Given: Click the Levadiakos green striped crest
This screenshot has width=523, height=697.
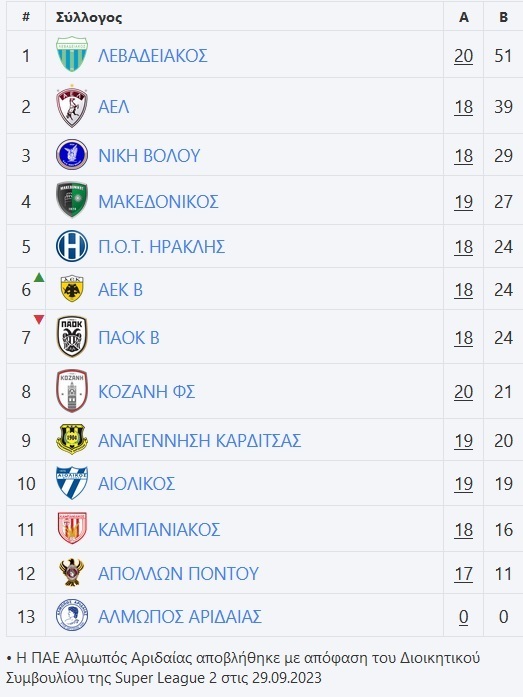Looking at the screenshot, I should tap(72, 54).
